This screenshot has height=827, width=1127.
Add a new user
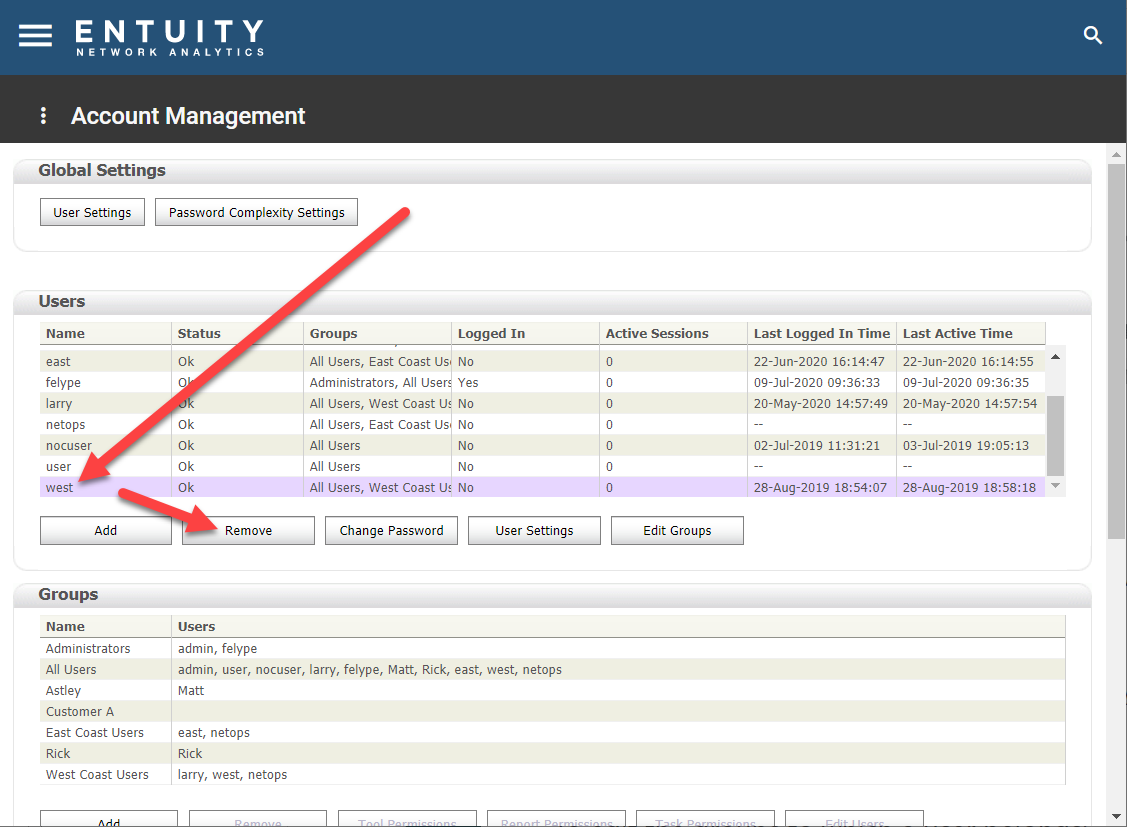pyautogui.click(x=106, y=530)
